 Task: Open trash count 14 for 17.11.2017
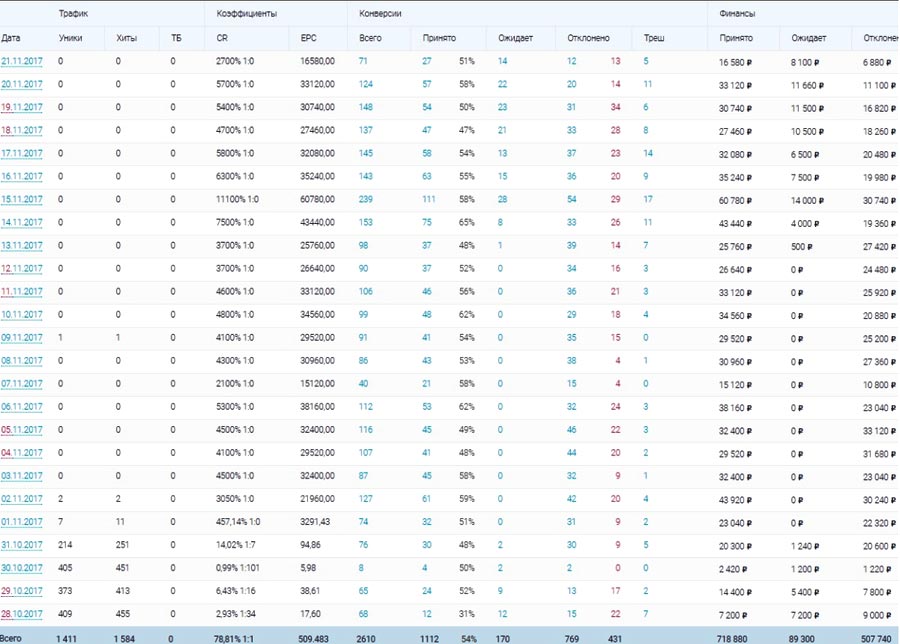648,153
